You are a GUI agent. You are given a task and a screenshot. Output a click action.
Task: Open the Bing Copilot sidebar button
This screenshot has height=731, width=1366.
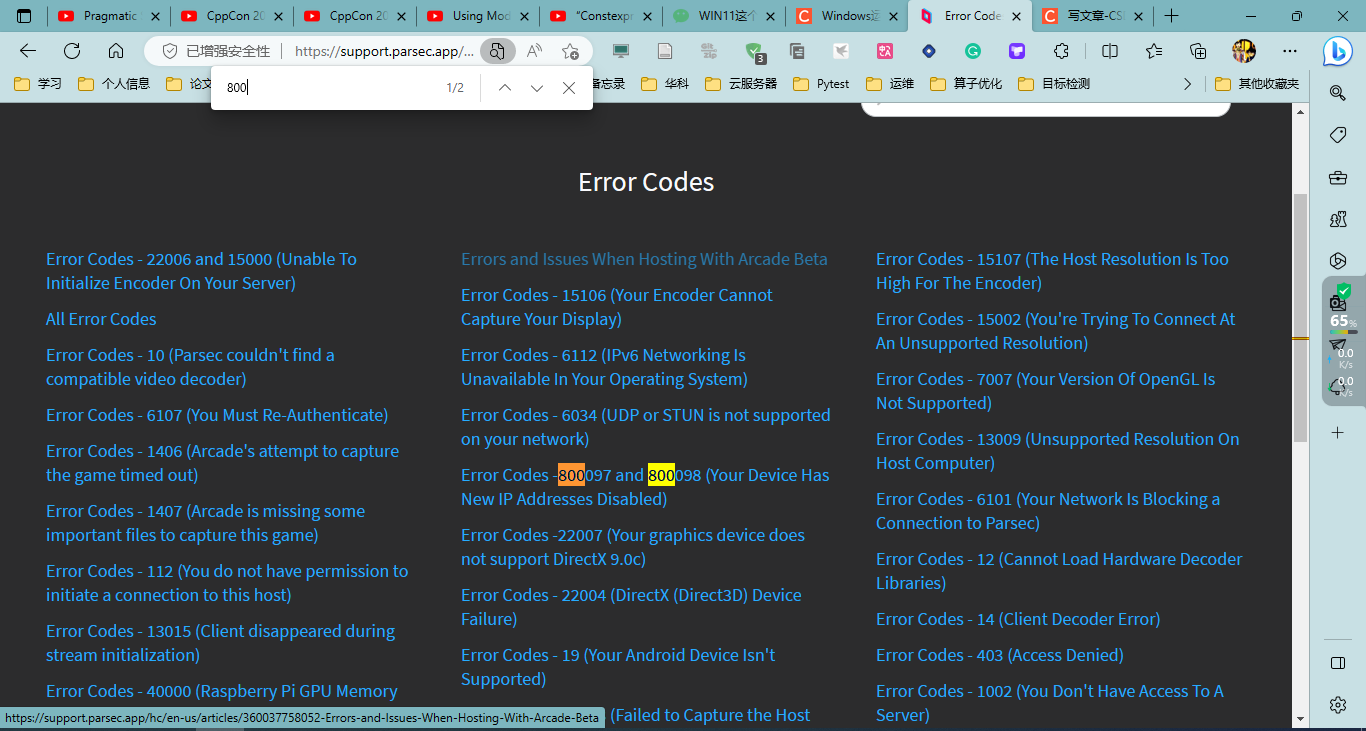click(x=1338, y=52)
